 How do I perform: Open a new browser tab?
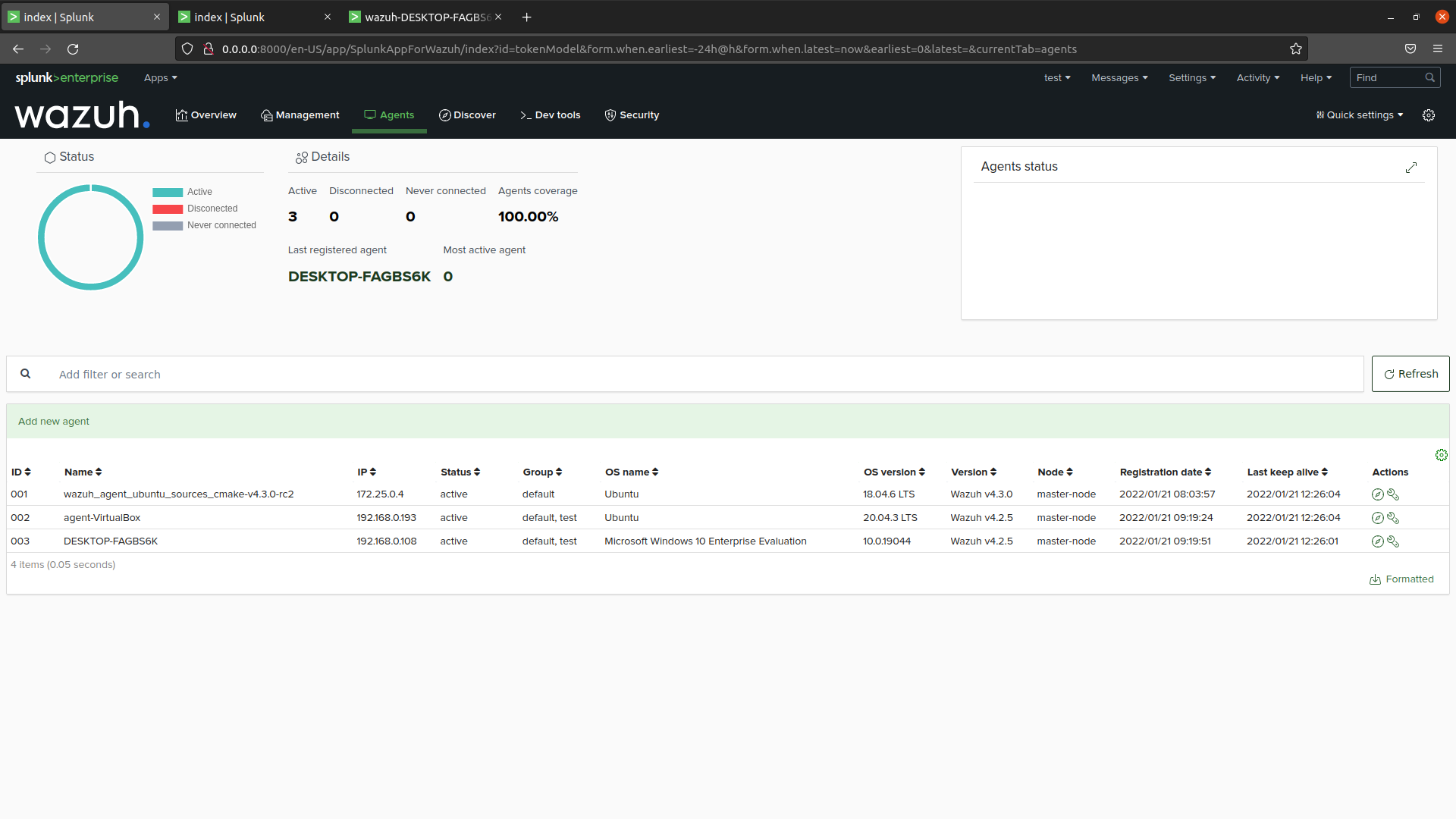click(526, 17)
